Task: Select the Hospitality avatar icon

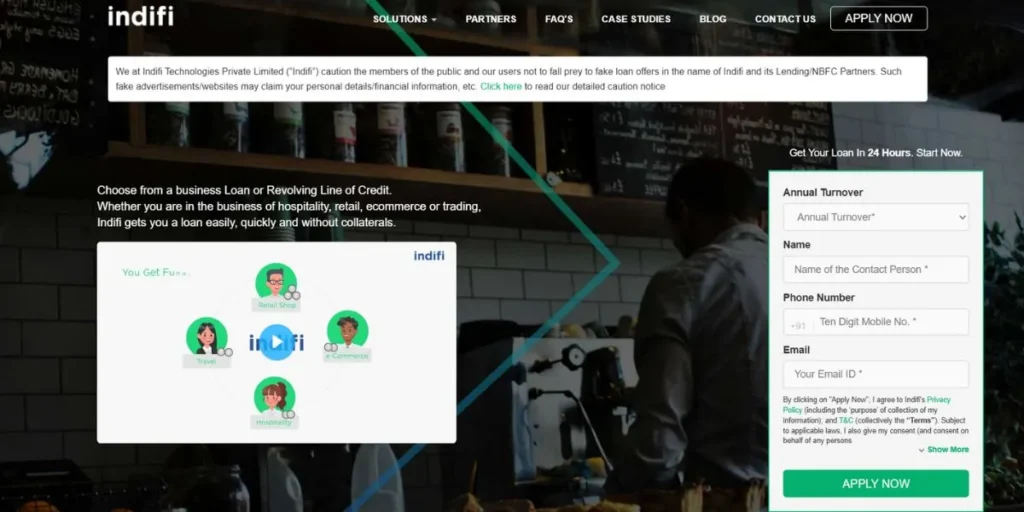Action: tap(274, 398)
